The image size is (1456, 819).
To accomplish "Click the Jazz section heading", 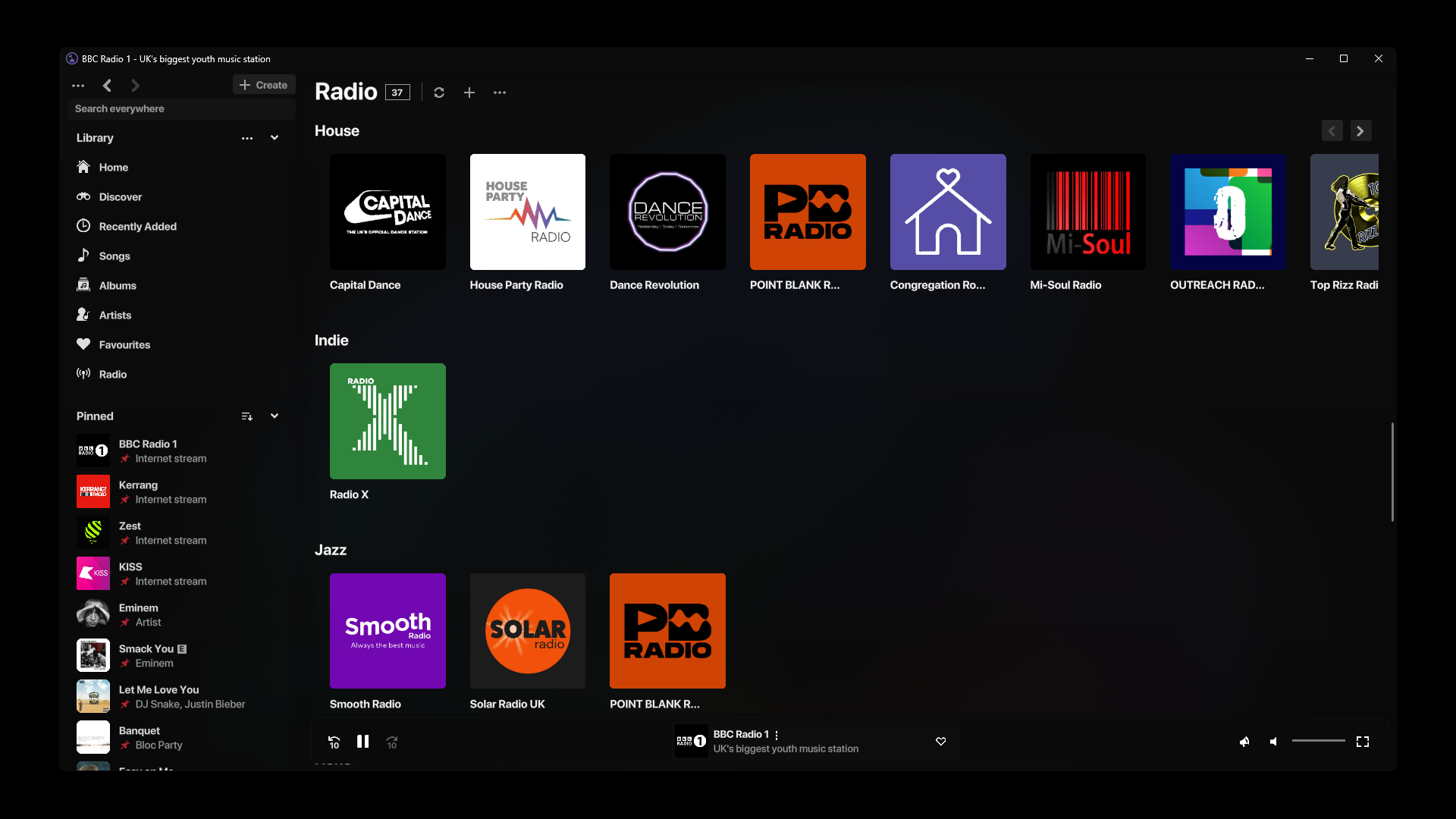I will click(331, 550).
